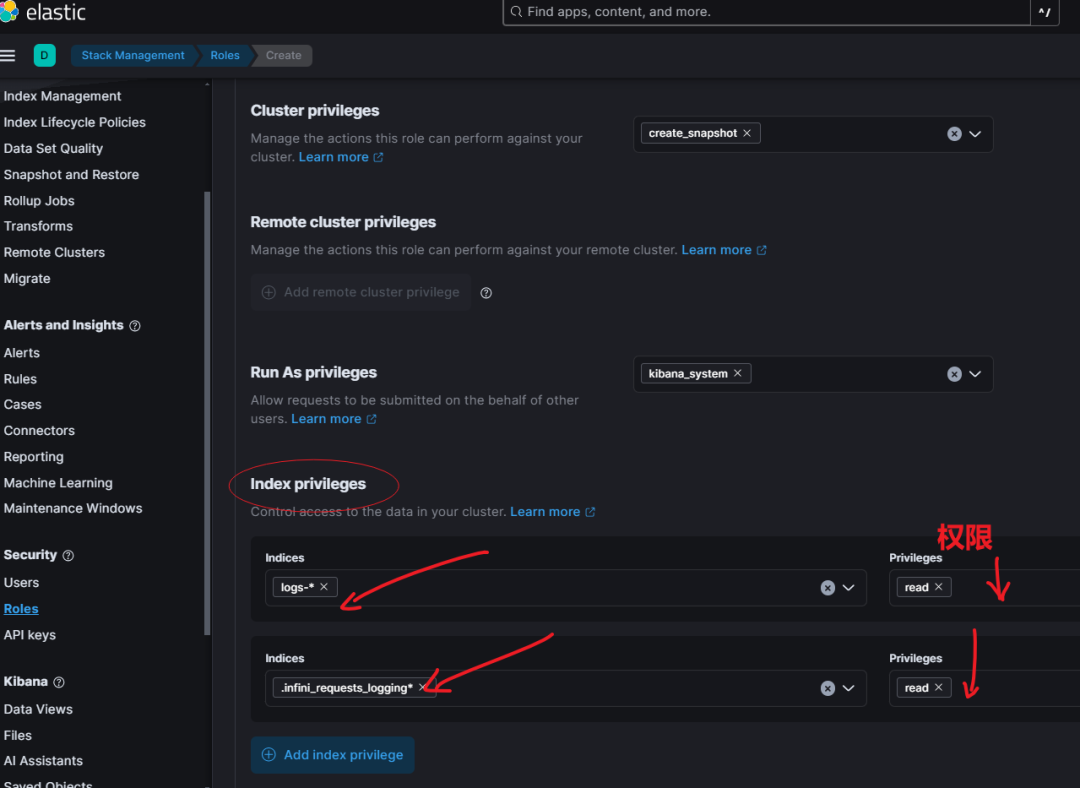Image resolution: width=1080 pixels, height=788 pixels.
Task: Open the hamburger navigation menu
Action: click(x=8, y=56)
